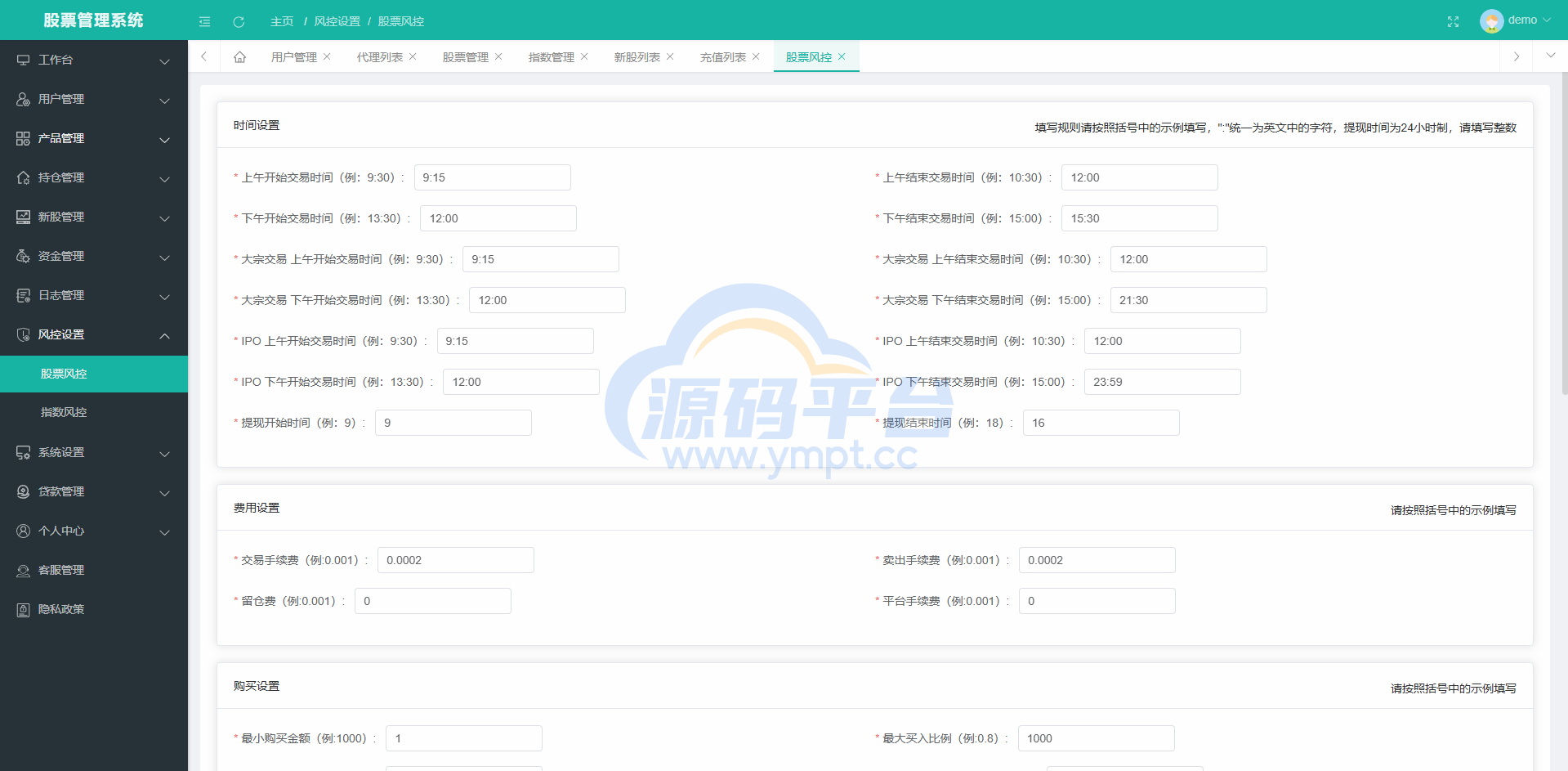Switch to the 新股列表 tab
Viewport: 1568px width, 771px height.
click(x=637, y=57)
